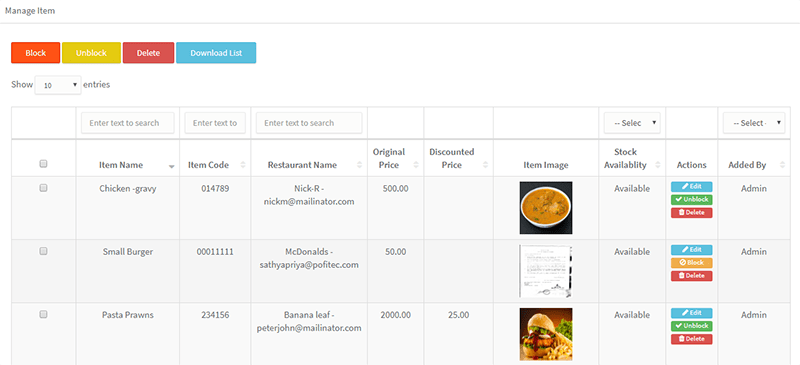
Task: Click the Item Code search field
Action: point(215,123)
